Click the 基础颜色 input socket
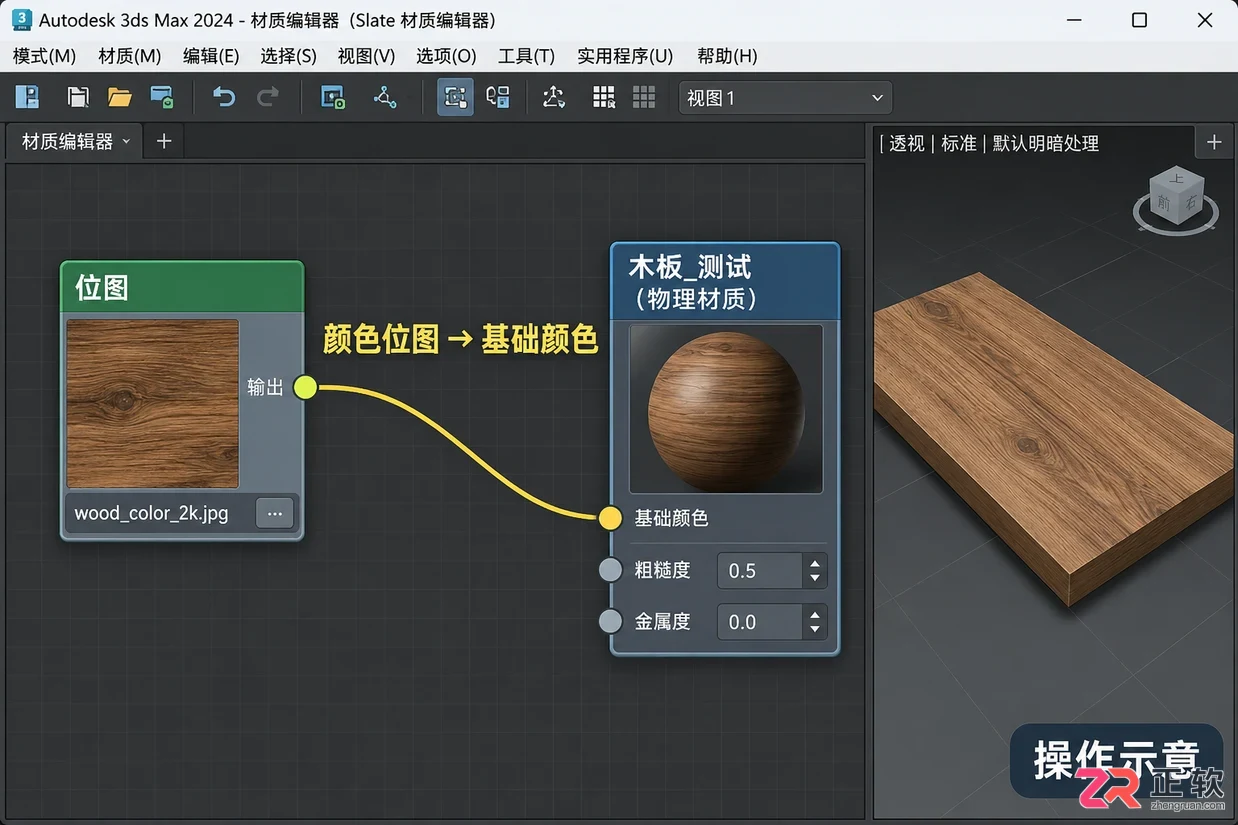The height and width of the screenshot is (825, 1238). (x=611, y=518)
